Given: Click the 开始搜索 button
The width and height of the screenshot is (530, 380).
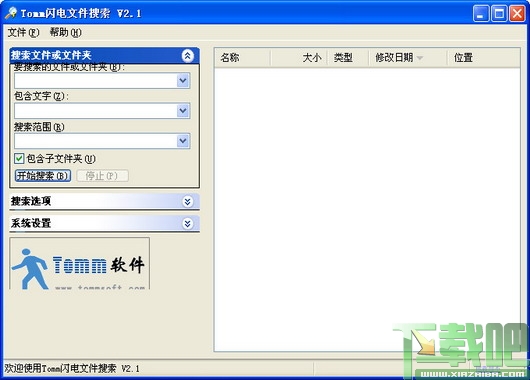Looking at the screenshot, I should 43,176.
